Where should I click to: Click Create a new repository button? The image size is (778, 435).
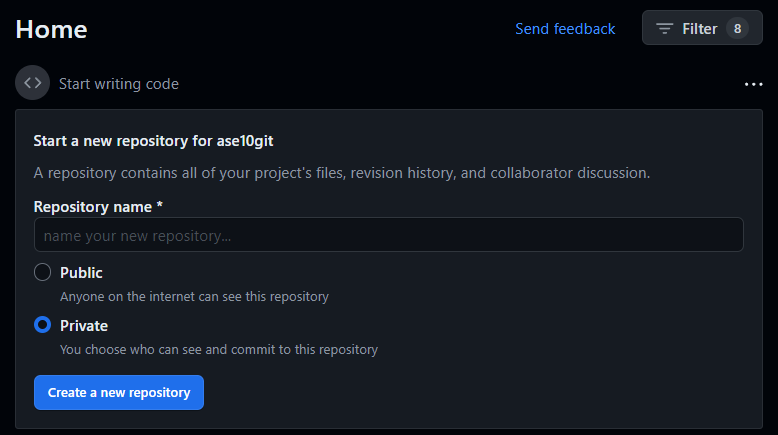(x=119, y=392)
